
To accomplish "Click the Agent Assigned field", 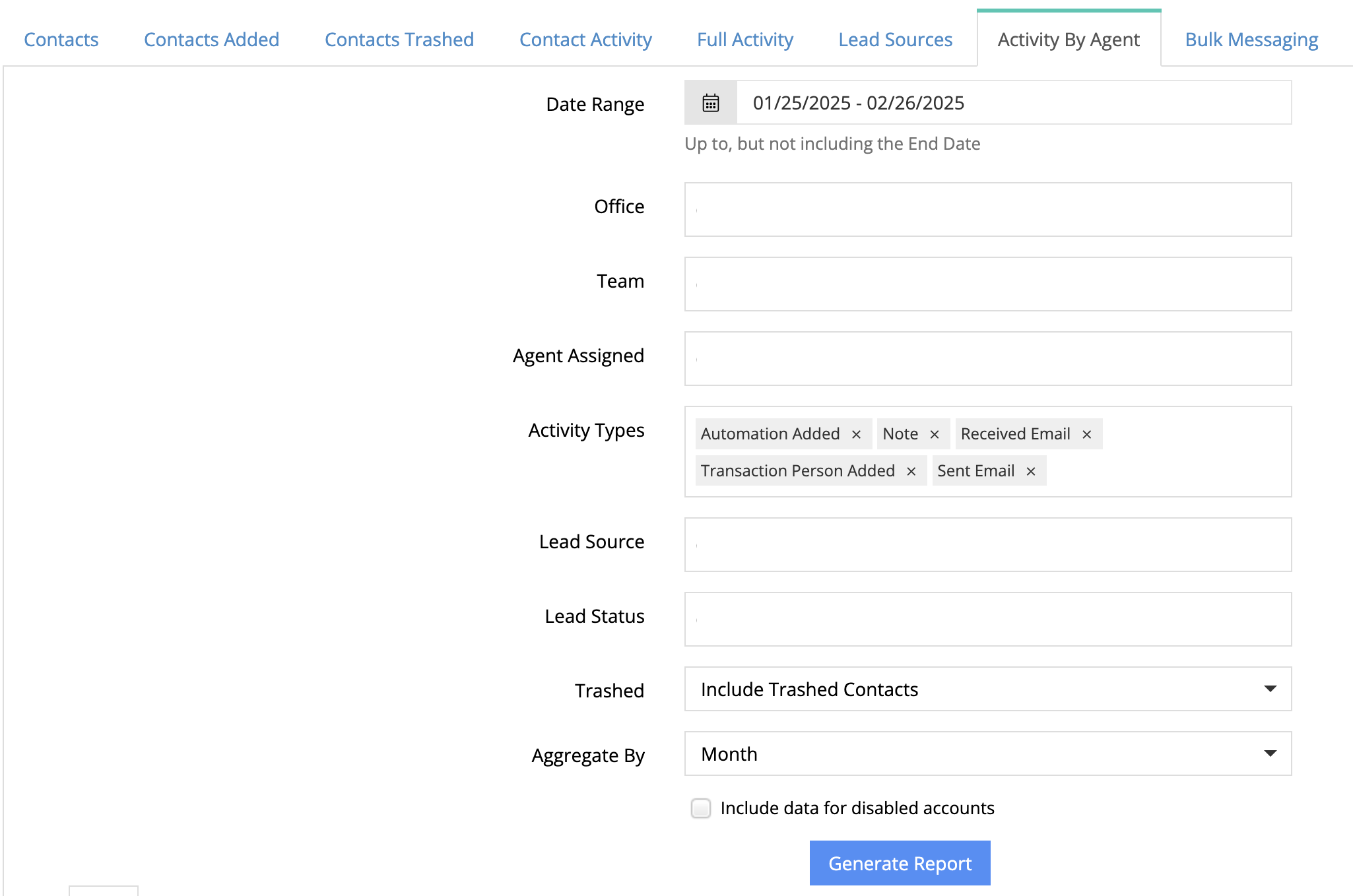I will pyautogui.click(x=987, y=359).
